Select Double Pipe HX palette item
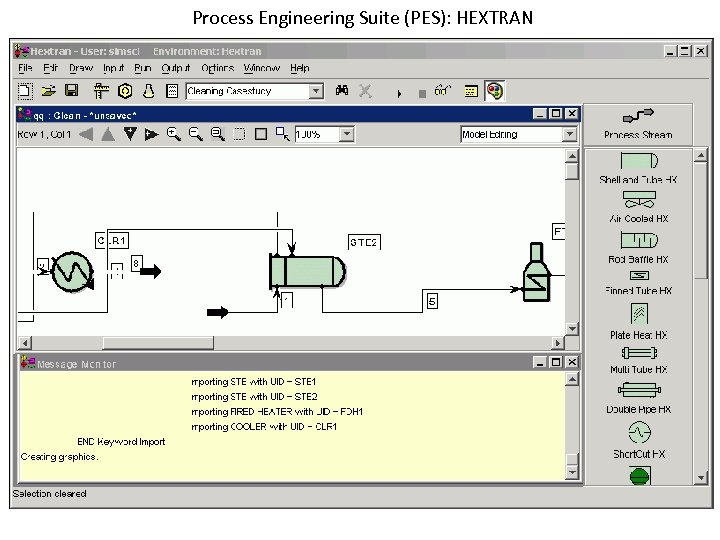The width and height of the screenshot is (720, 540). pos(638,399)
